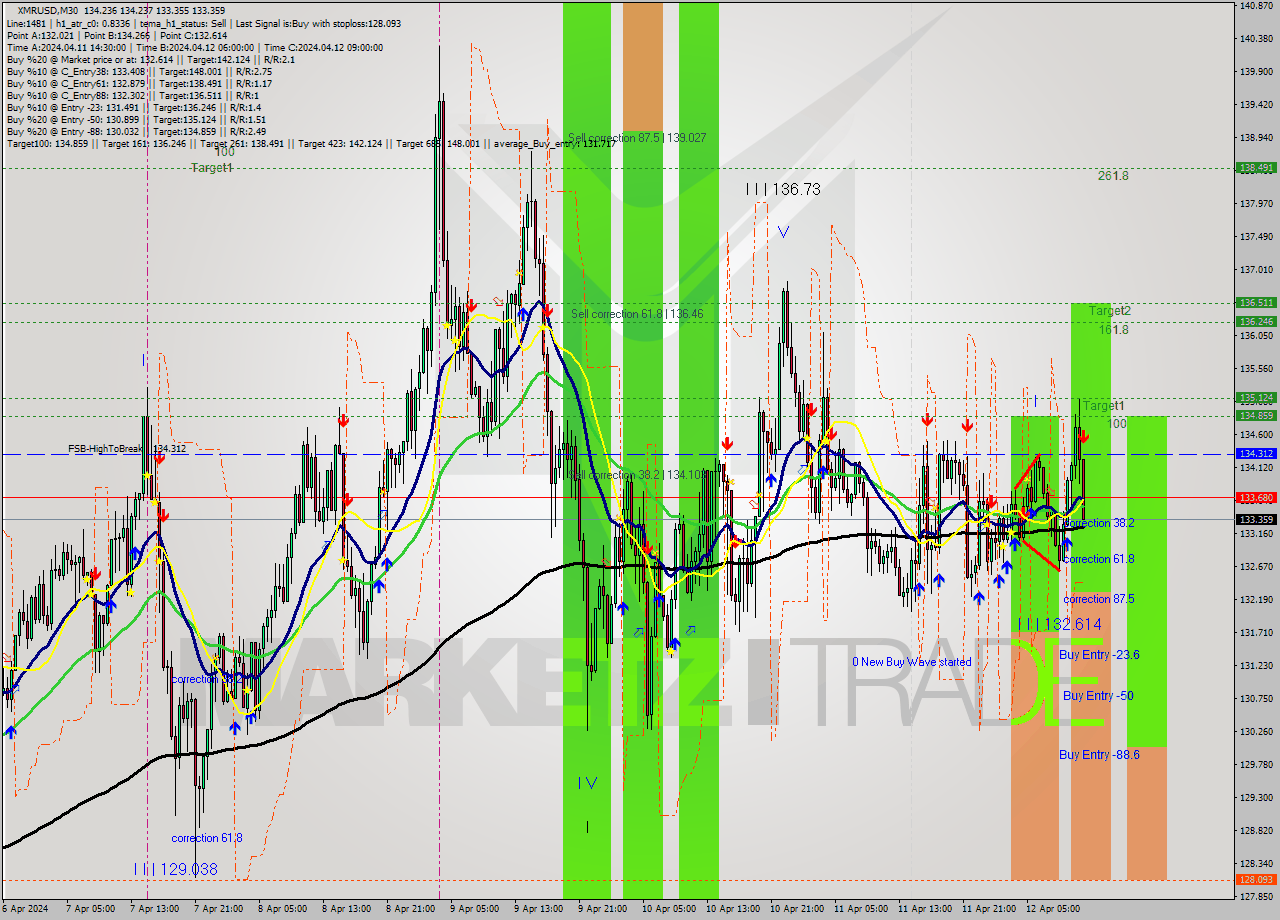Image resolution: width=1280 pixels, height=920 pixels.
Task: Click the 'Buy Entry -23.6' label
Action: 1099,655
